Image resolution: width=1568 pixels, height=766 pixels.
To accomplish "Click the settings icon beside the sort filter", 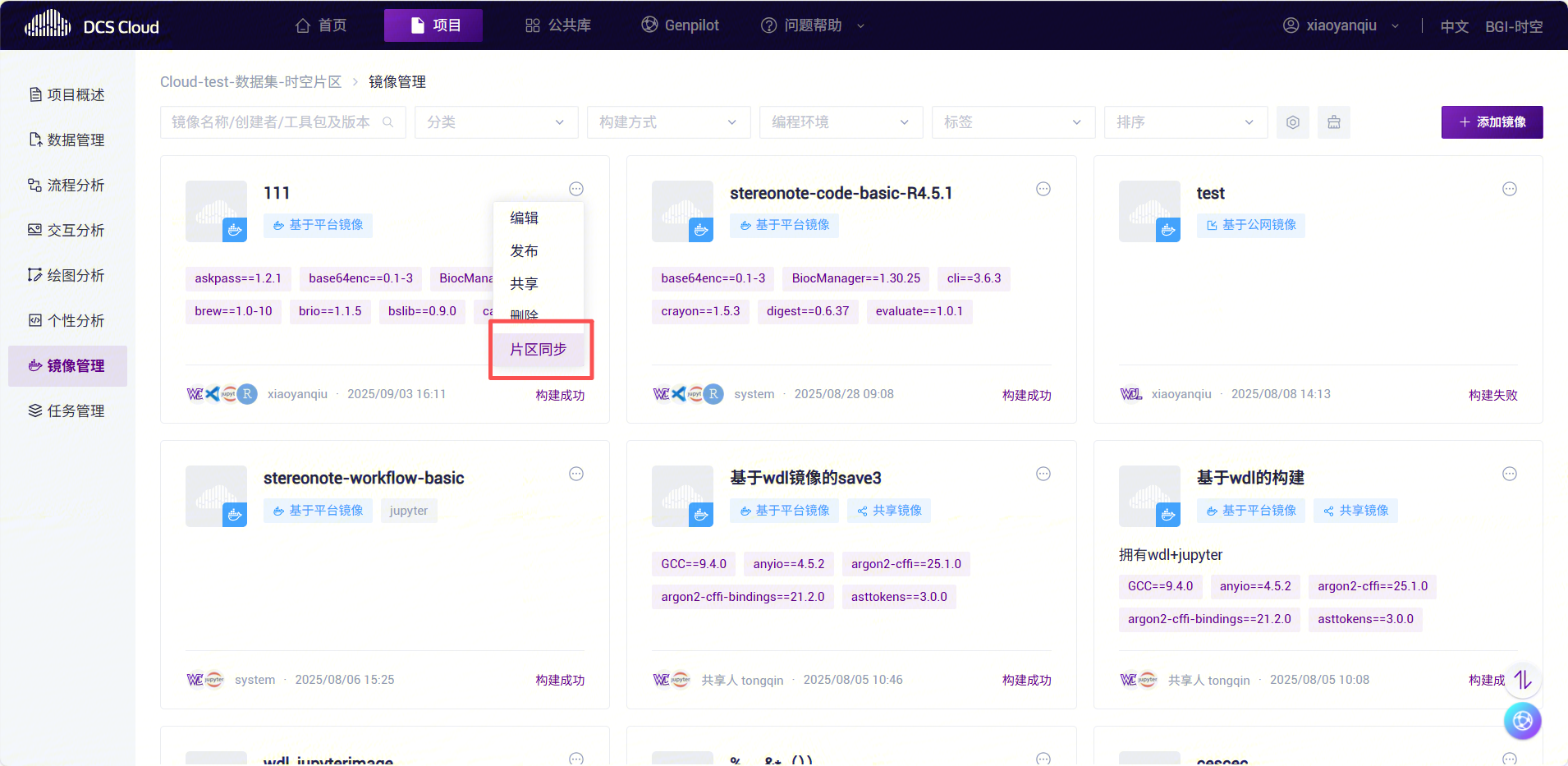I will point(1292,122).
